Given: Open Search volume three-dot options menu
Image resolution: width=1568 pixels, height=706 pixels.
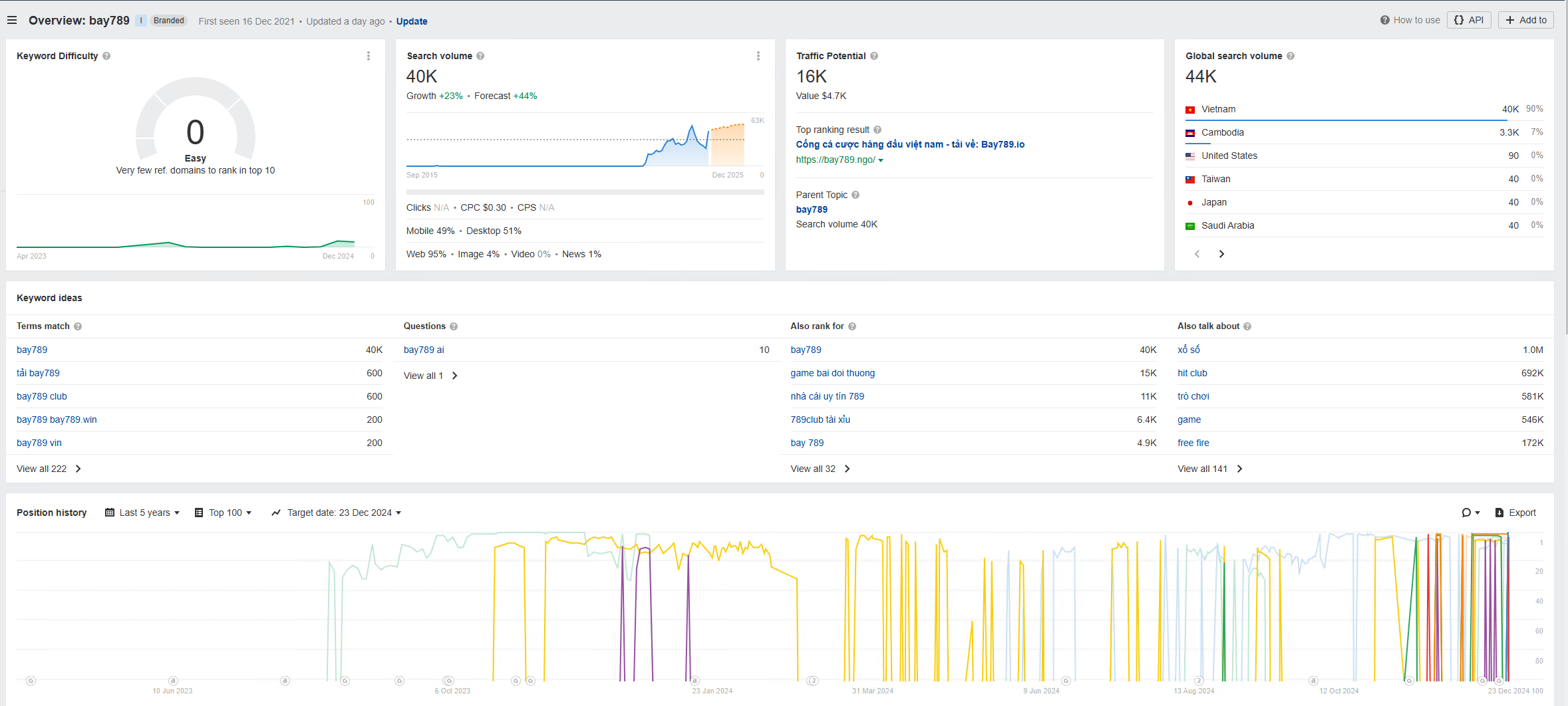Looking at the screenshot, I should pos(758,56).
